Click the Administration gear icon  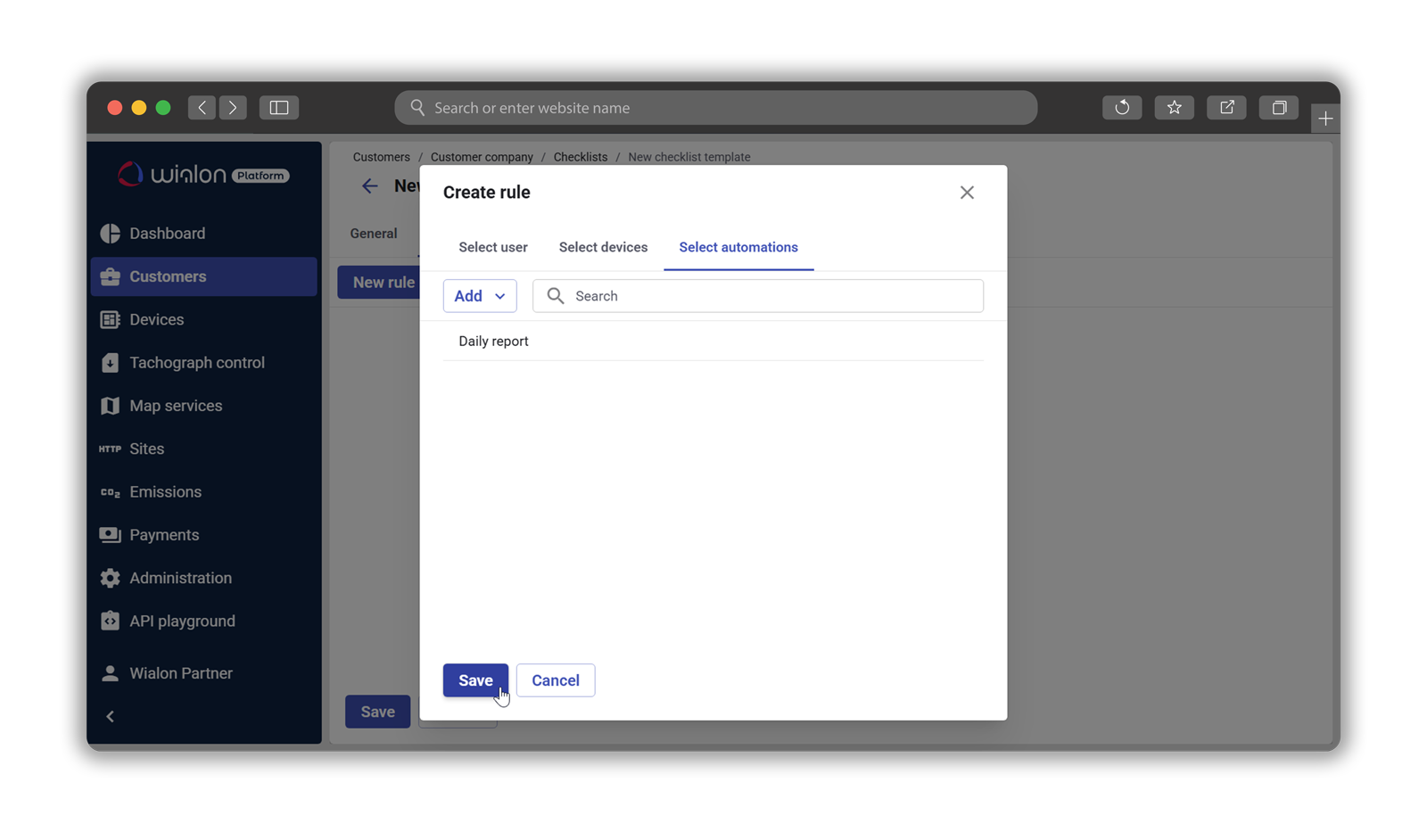click(110, 578)
